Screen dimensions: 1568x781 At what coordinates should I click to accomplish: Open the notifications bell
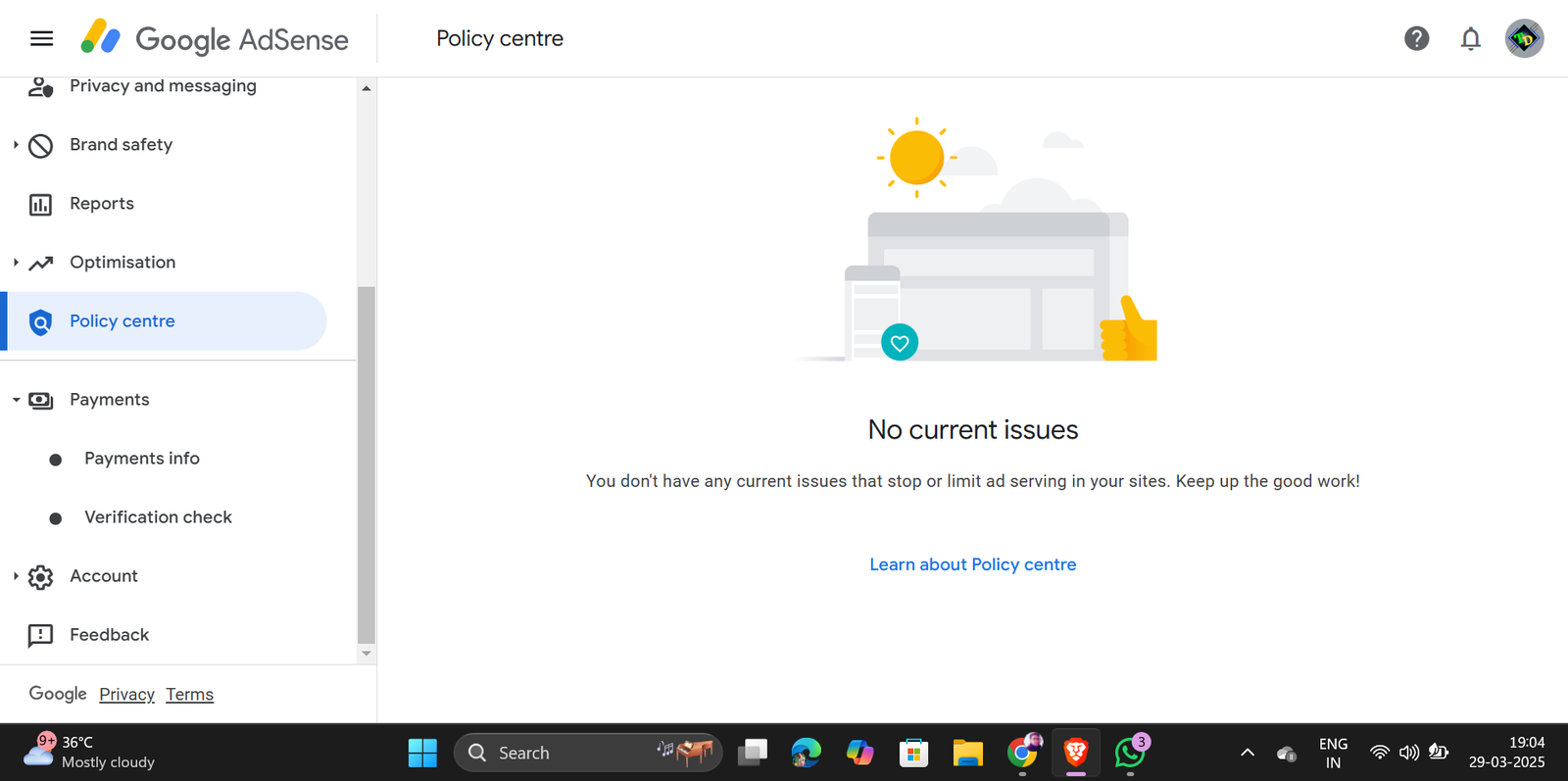pyautogui.click(x=1470, y=38)
